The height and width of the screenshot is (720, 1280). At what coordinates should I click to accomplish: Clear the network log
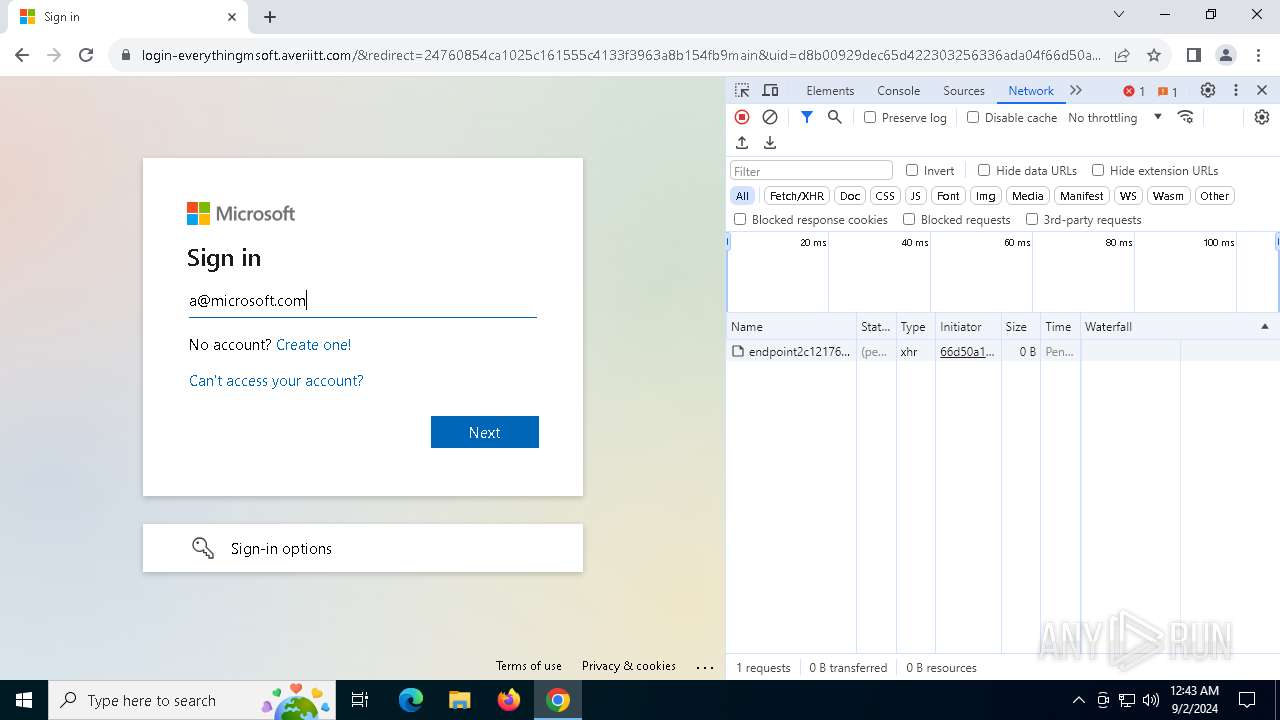tap(770, 117)
